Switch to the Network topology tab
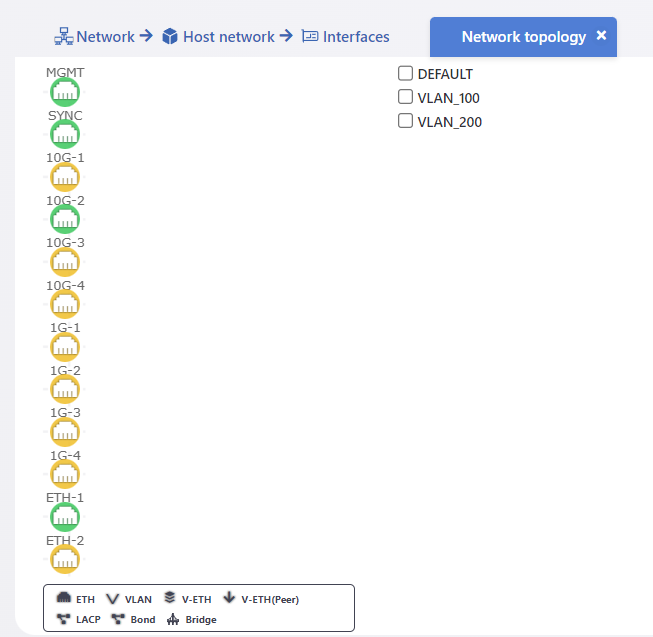653x637 pixels. [x=523, y=37]
